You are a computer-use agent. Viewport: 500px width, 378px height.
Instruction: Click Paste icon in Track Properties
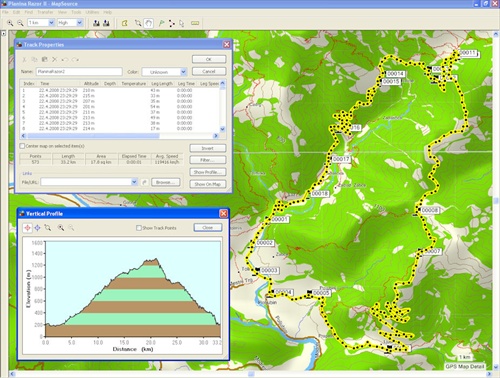pos(44,59)
